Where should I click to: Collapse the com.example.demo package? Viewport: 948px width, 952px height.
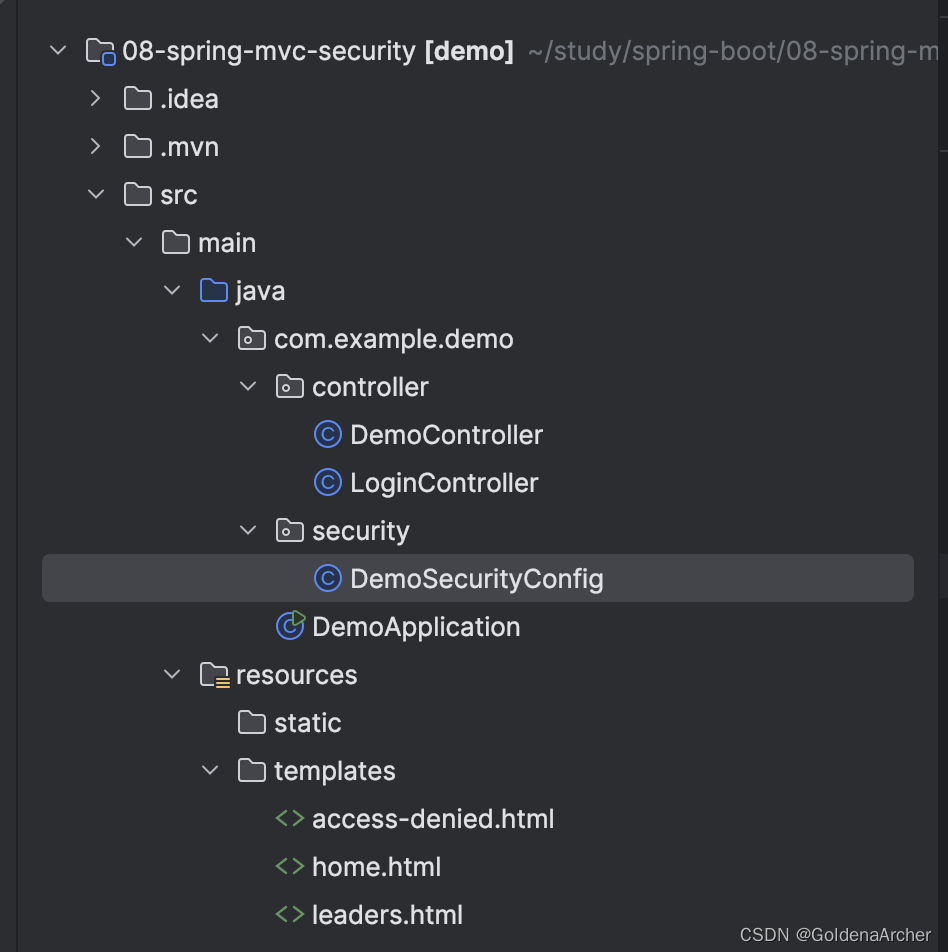(x=210, y=339)
